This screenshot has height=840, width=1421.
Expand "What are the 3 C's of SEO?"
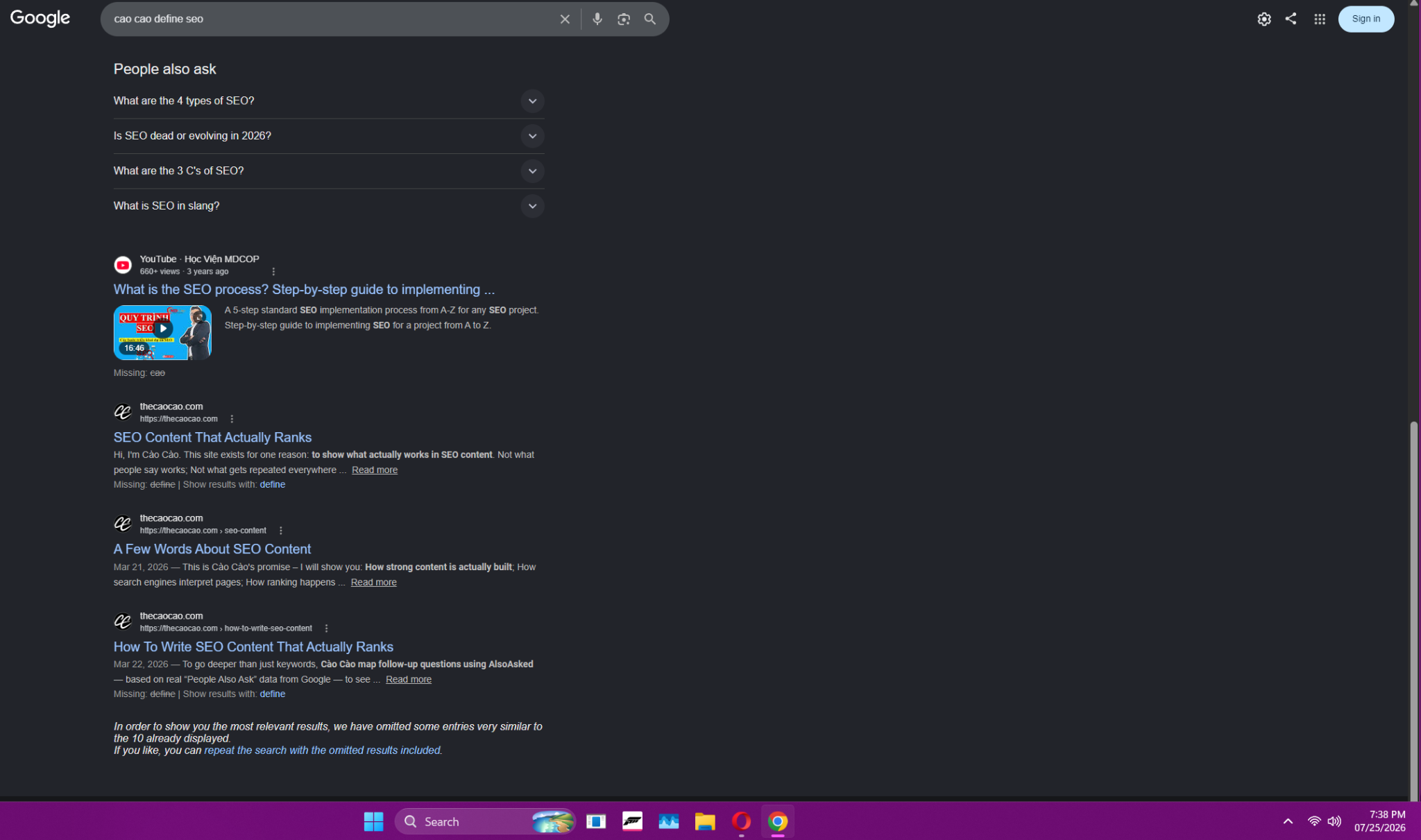point(329,171)
